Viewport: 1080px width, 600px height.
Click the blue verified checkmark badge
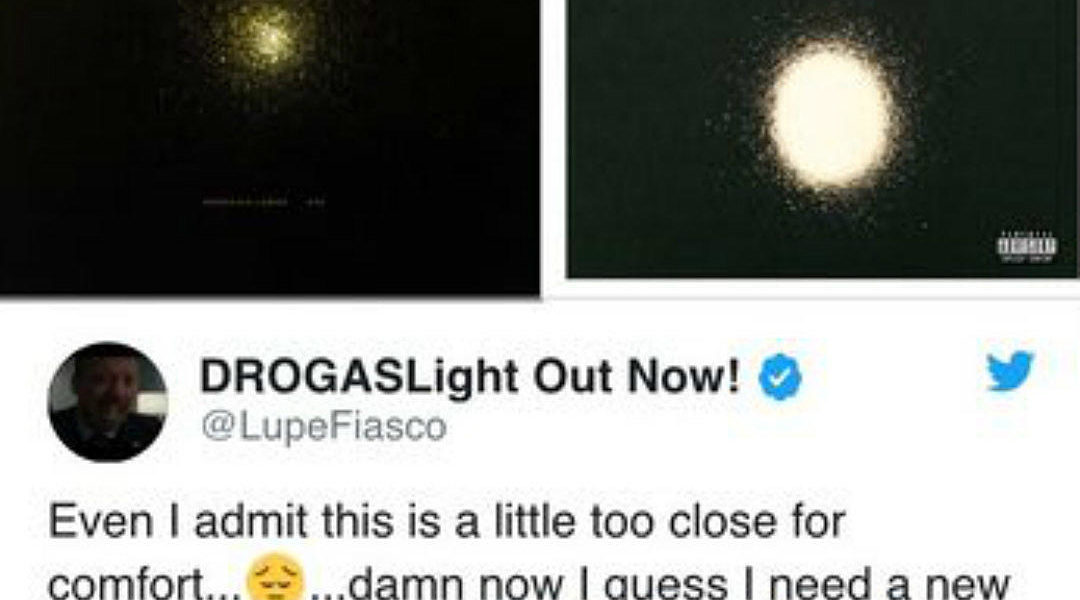click(780, 377)
